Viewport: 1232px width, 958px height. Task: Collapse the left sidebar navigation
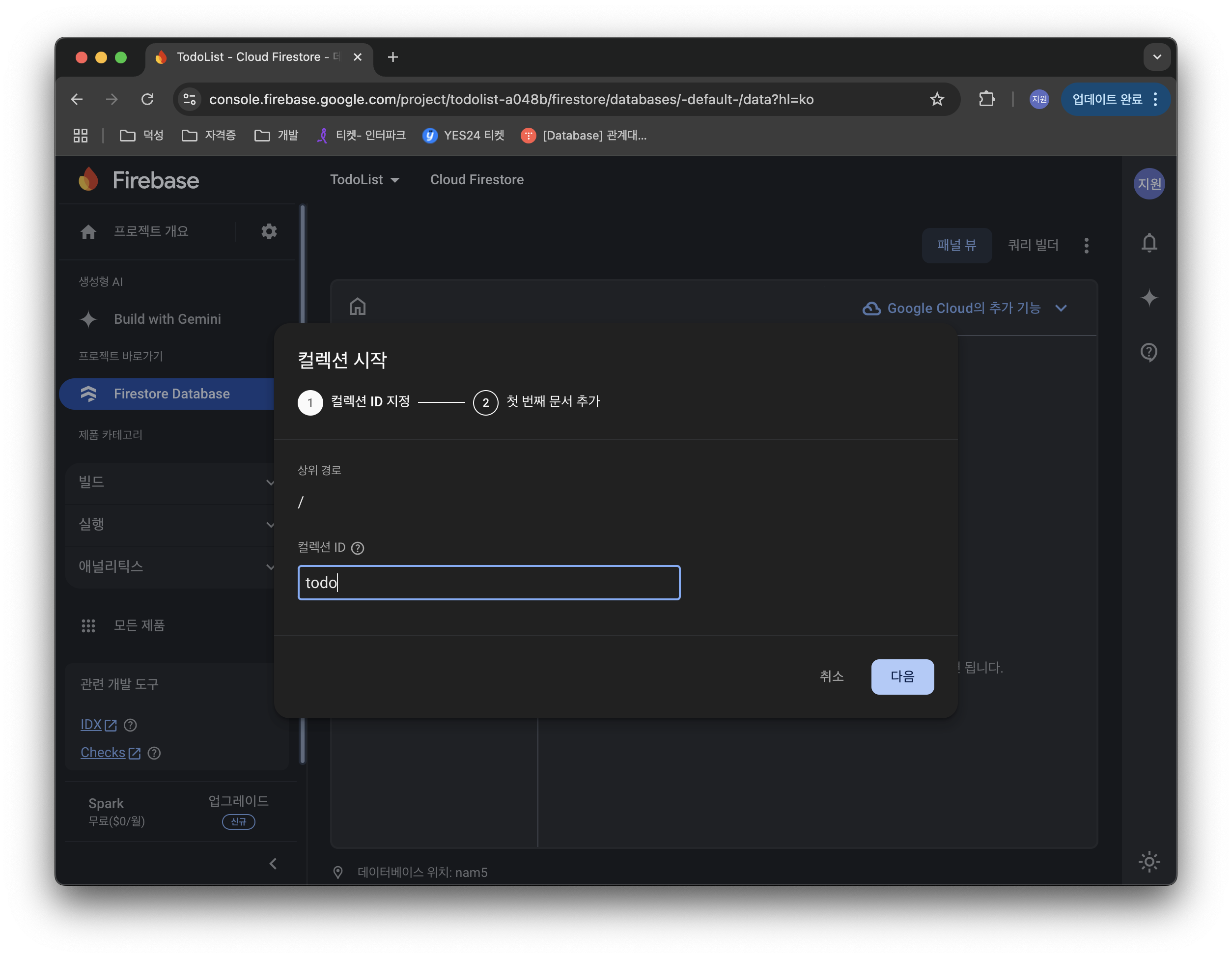pos(273,864)
